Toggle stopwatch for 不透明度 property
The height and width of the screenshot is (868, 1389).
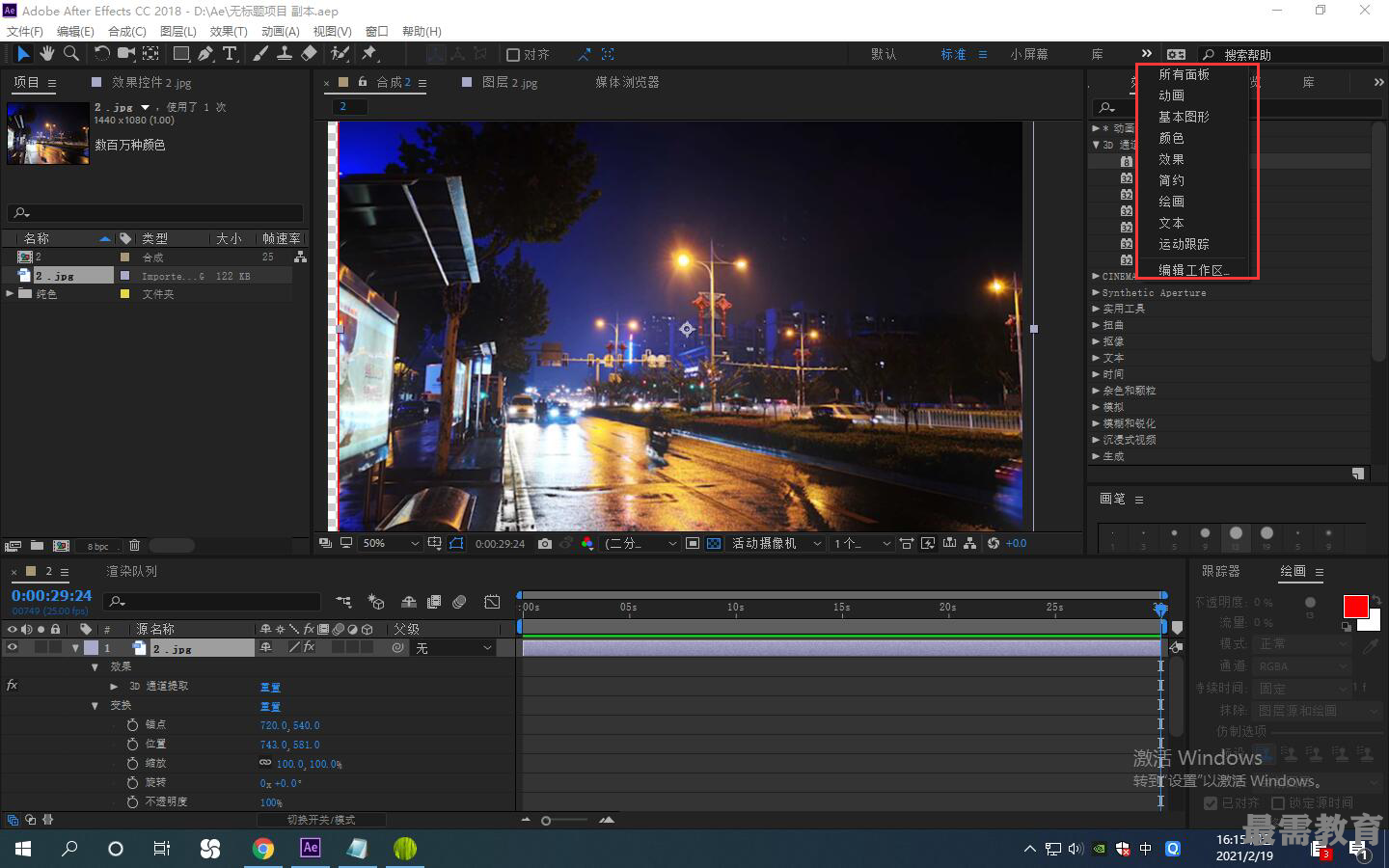tap(132, 801)
